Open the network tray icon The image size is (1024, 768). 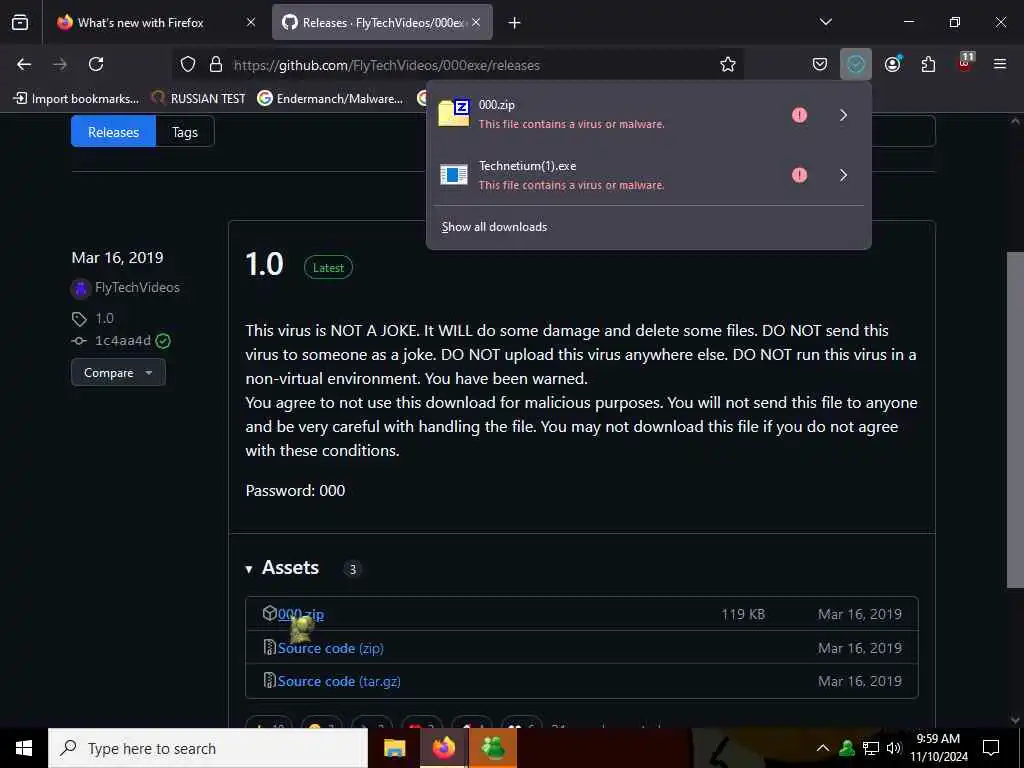871,748
